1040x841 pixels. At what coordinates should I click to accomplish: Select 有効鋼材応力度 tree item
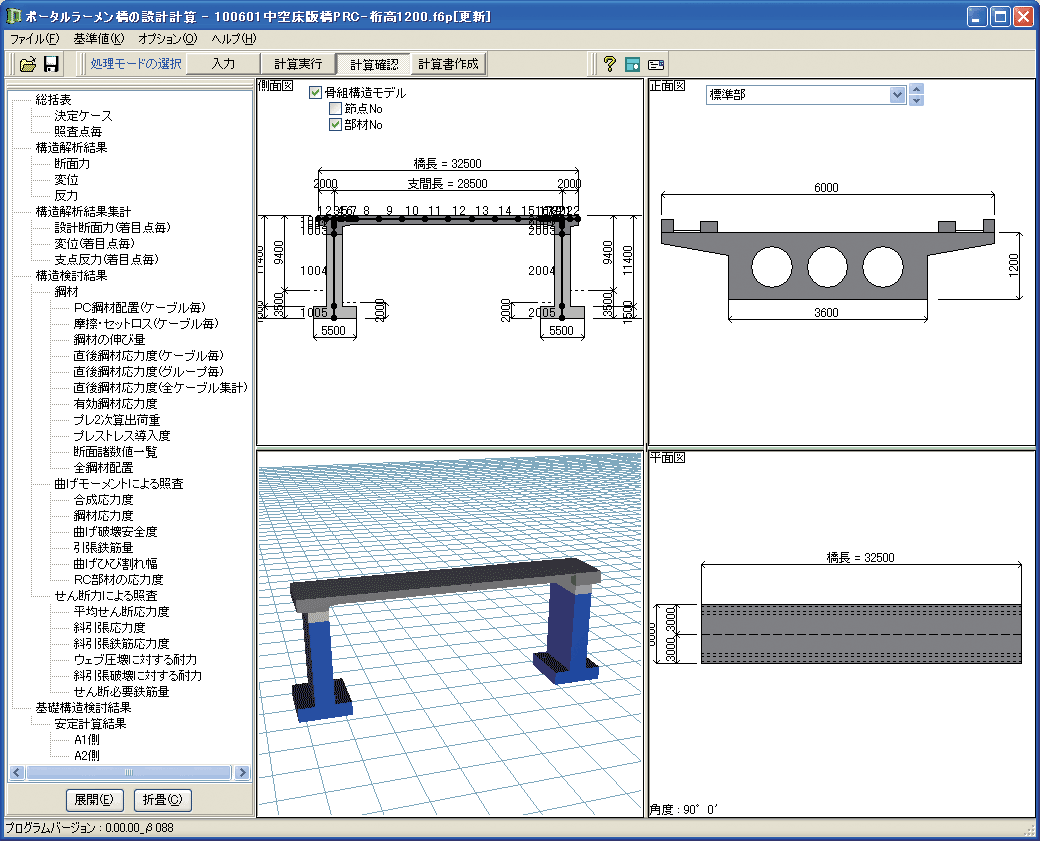click(115, 403)
